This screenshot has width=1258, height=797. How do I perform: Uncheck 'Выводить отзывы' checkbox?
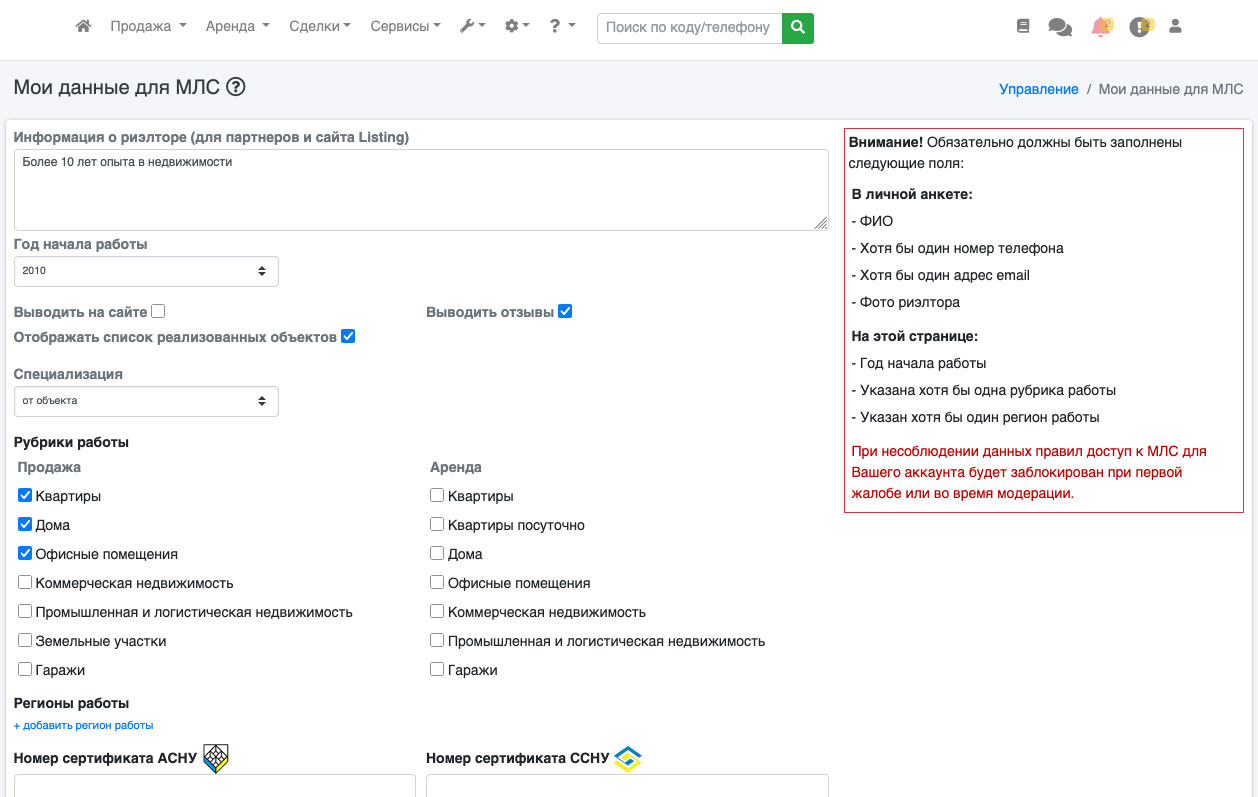click(x=565, y=312)
